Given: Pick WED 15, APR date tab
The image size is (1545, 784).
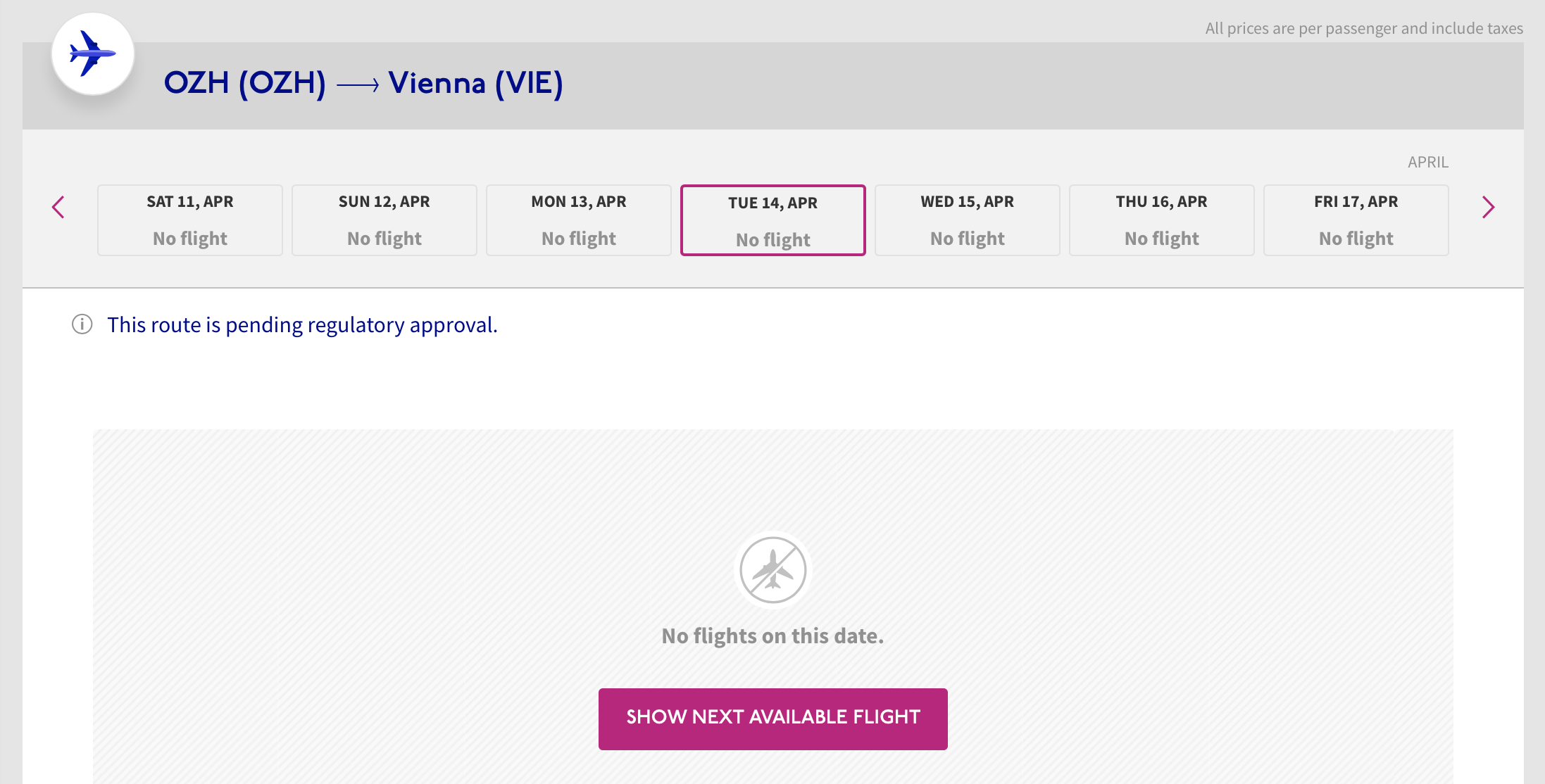Looking at the screenshot, I should click(x=968, y=220).
